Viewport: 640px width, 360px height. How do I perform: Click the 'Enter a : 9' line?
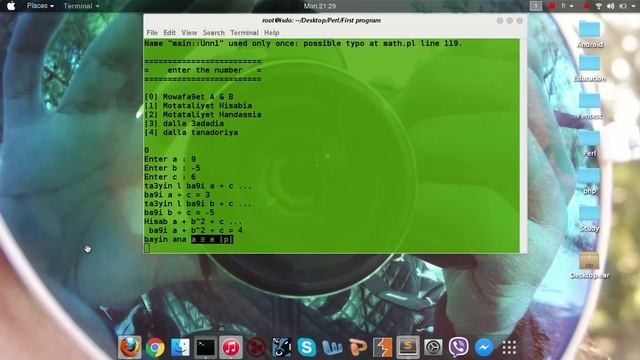click(x=170, y=159)
